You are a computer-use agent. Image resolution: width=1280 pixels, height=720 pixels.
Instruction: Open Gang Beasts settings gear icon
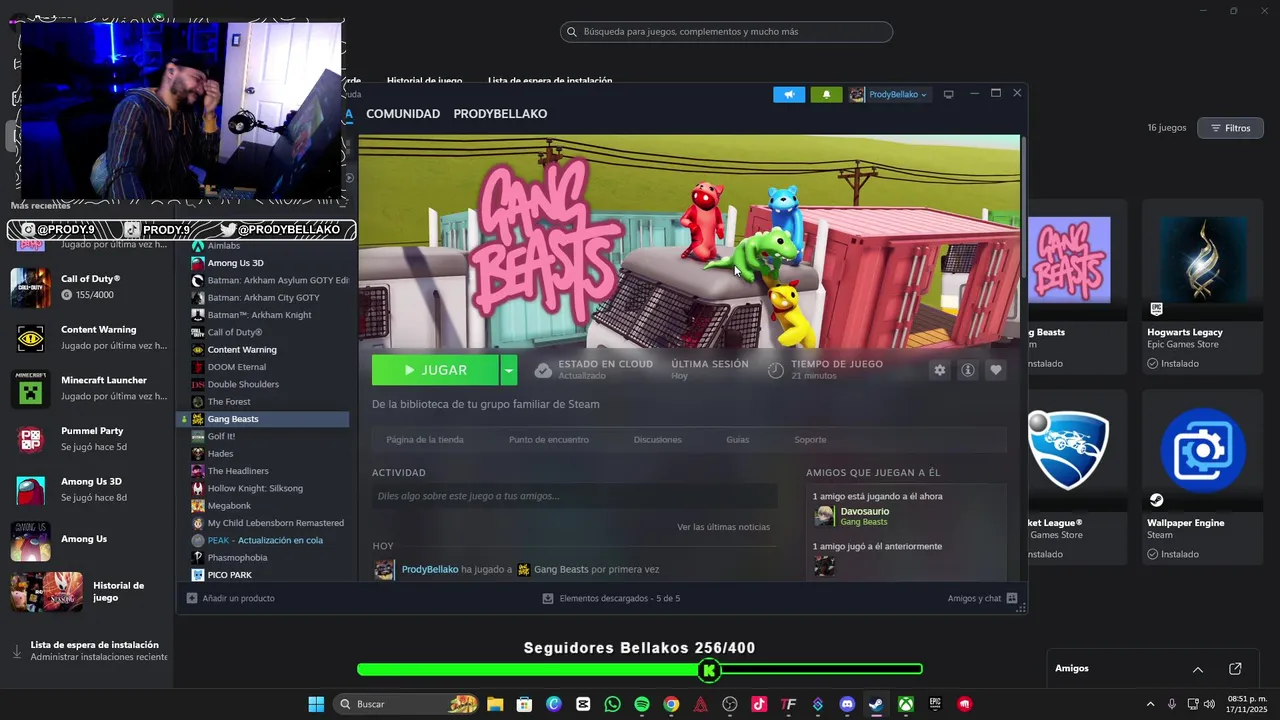coord(939,370)
